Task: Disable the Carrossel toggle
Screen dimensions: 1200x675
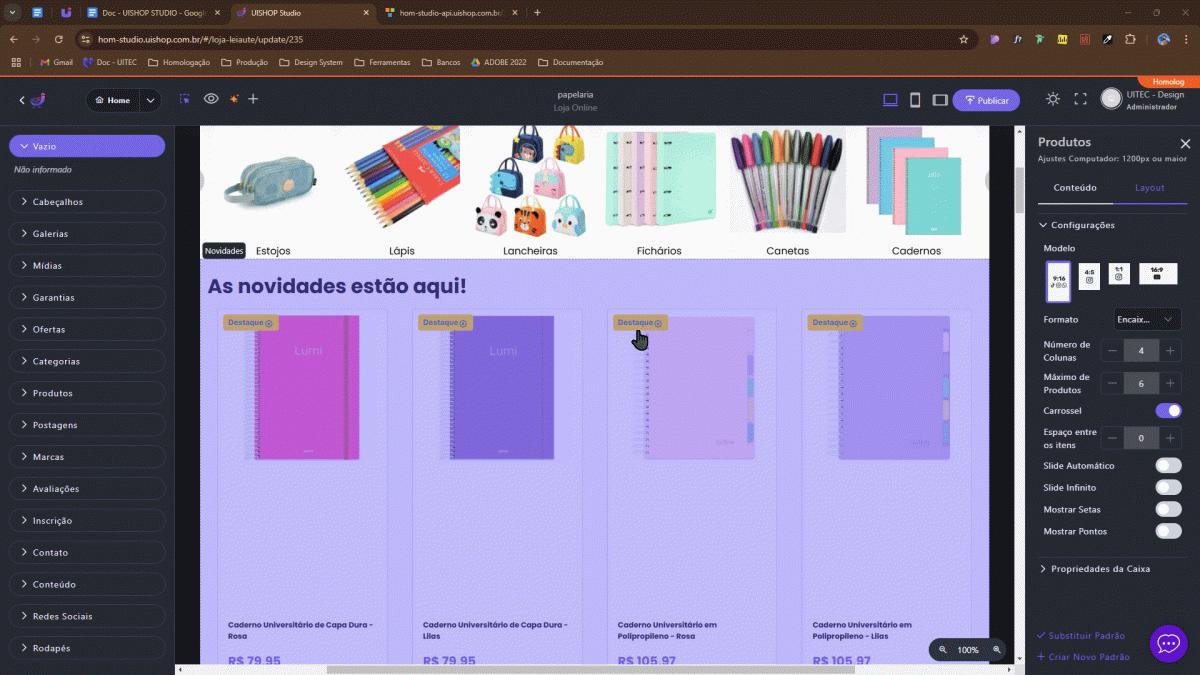Action: click(x=1167, y=411)
